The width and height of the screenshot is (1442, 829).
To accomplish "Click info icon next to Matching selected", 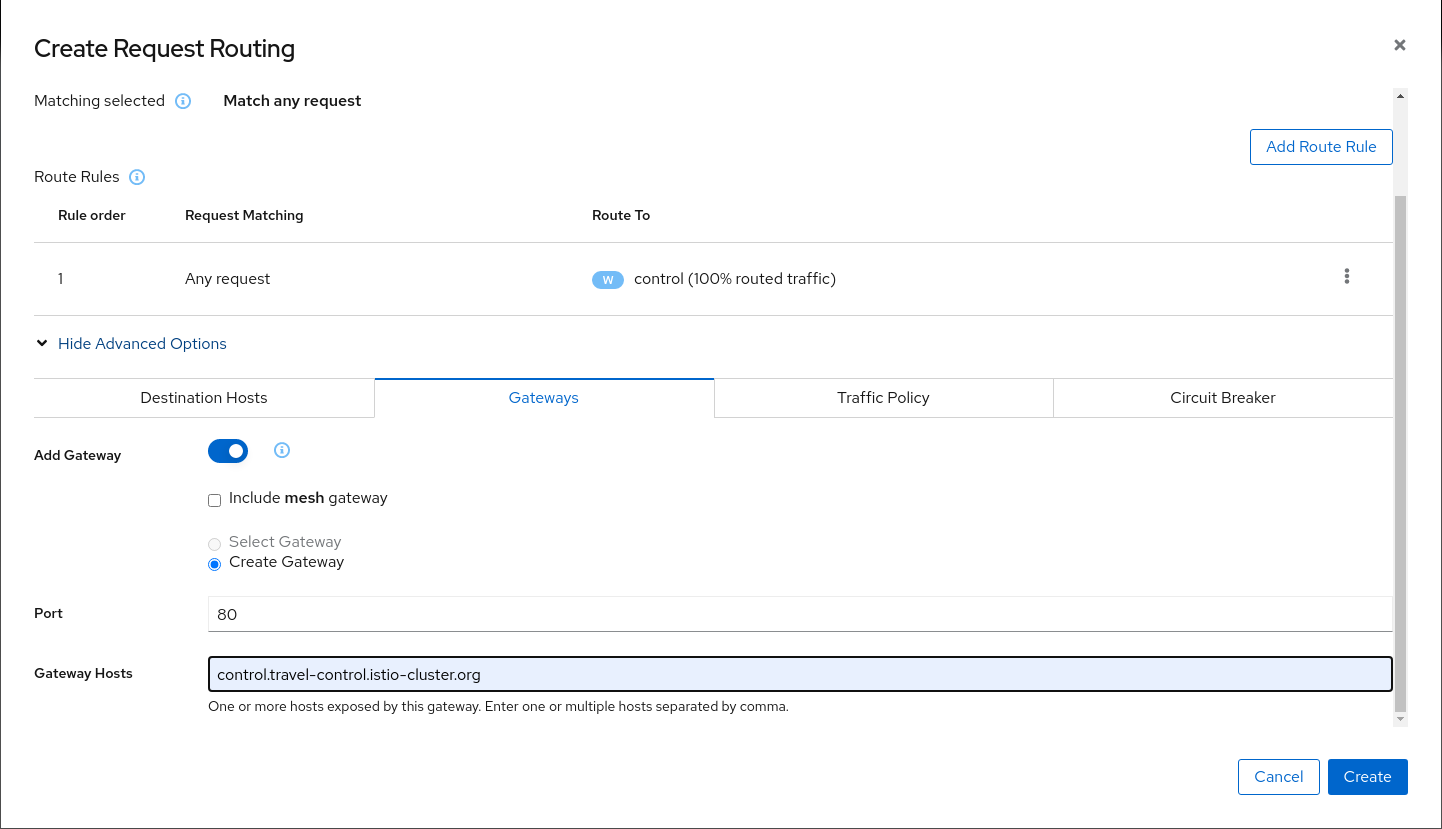I will [183, 101].
